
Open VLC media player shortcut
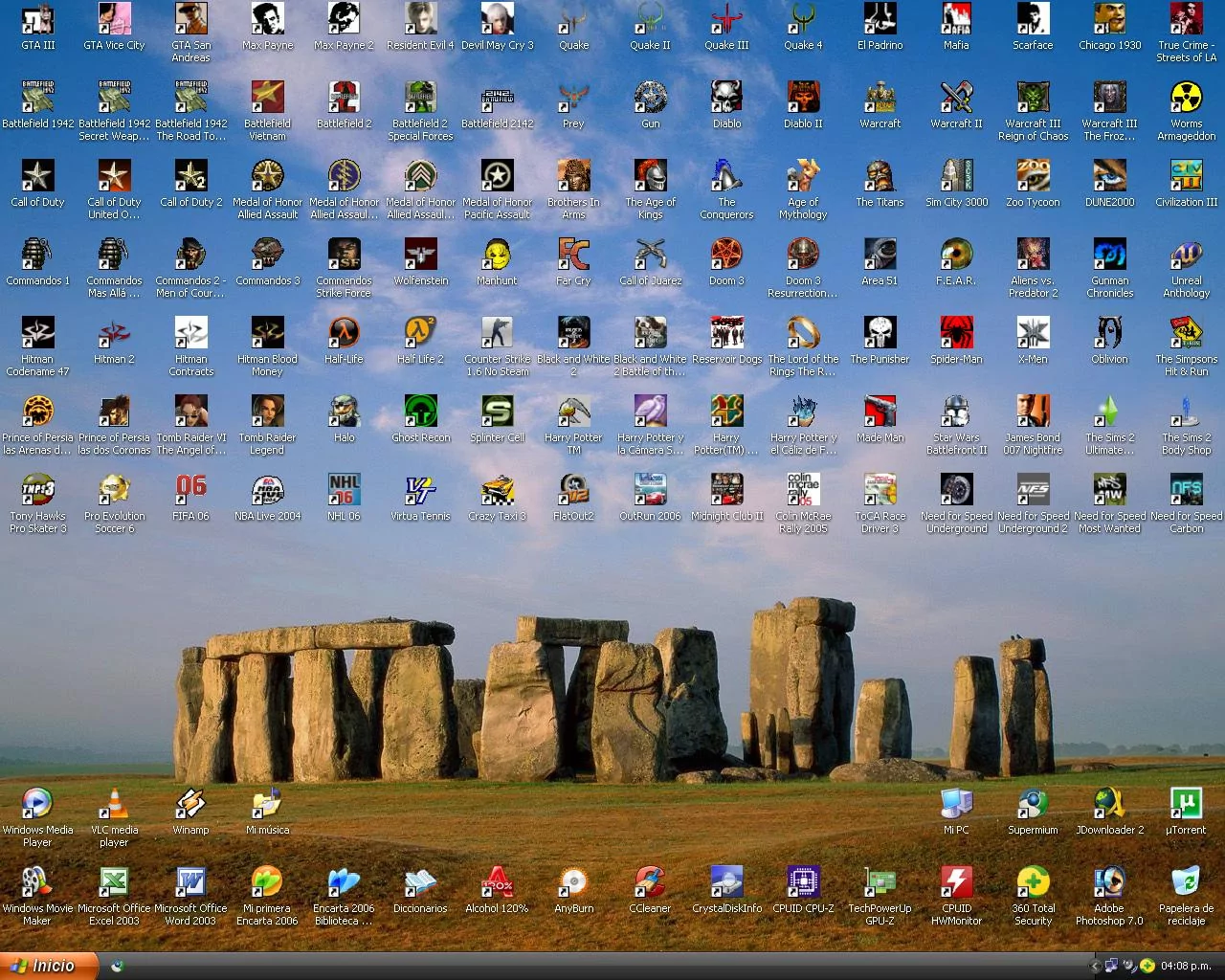[114, 804]
